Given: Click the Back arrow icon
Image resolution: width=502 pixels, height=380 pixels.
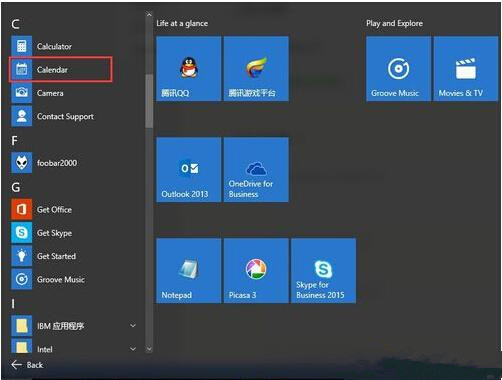Looking at the screenshot, I should 16,365.
